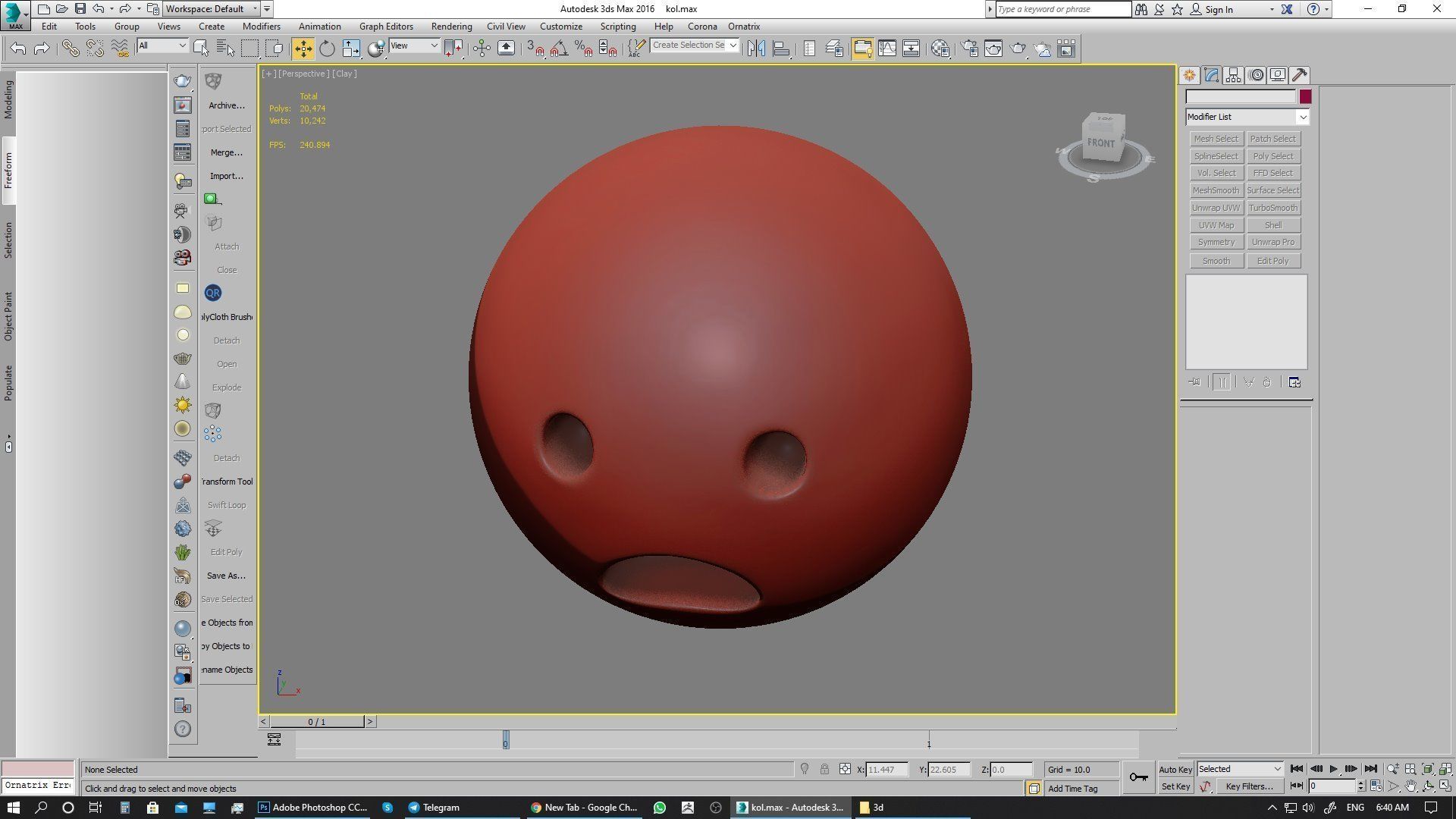Click the object color swatch
The width and height of the screenshot is (1456, 819).
click(1305, 96)
